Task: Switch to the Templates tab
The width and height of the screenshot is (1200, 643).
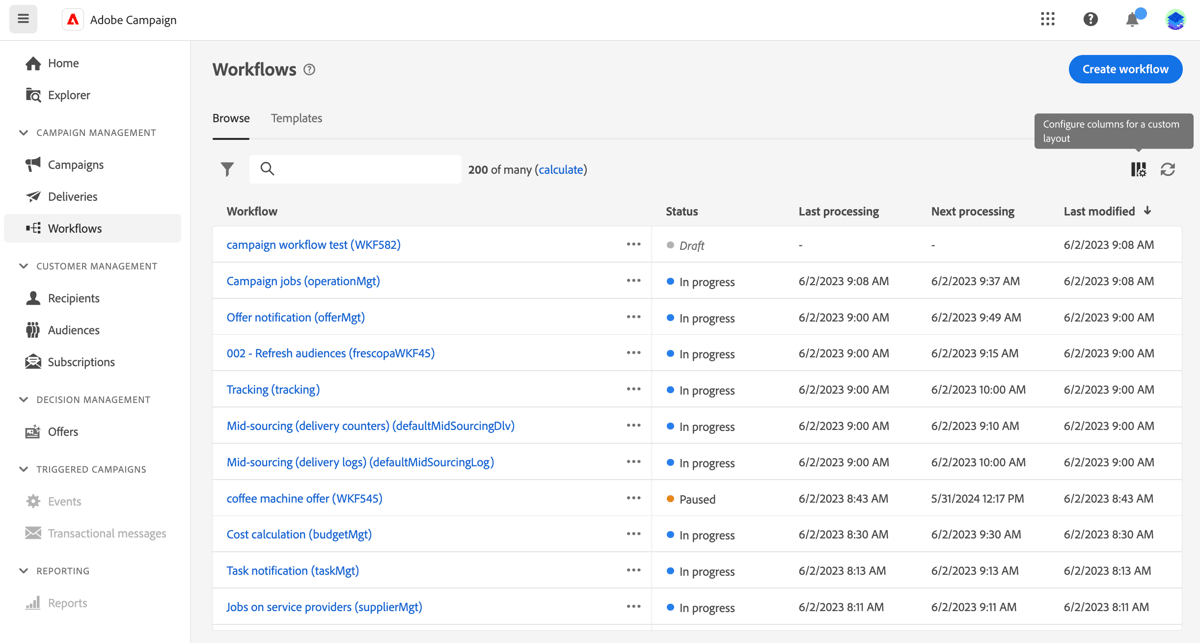Action: click(296, 117)
